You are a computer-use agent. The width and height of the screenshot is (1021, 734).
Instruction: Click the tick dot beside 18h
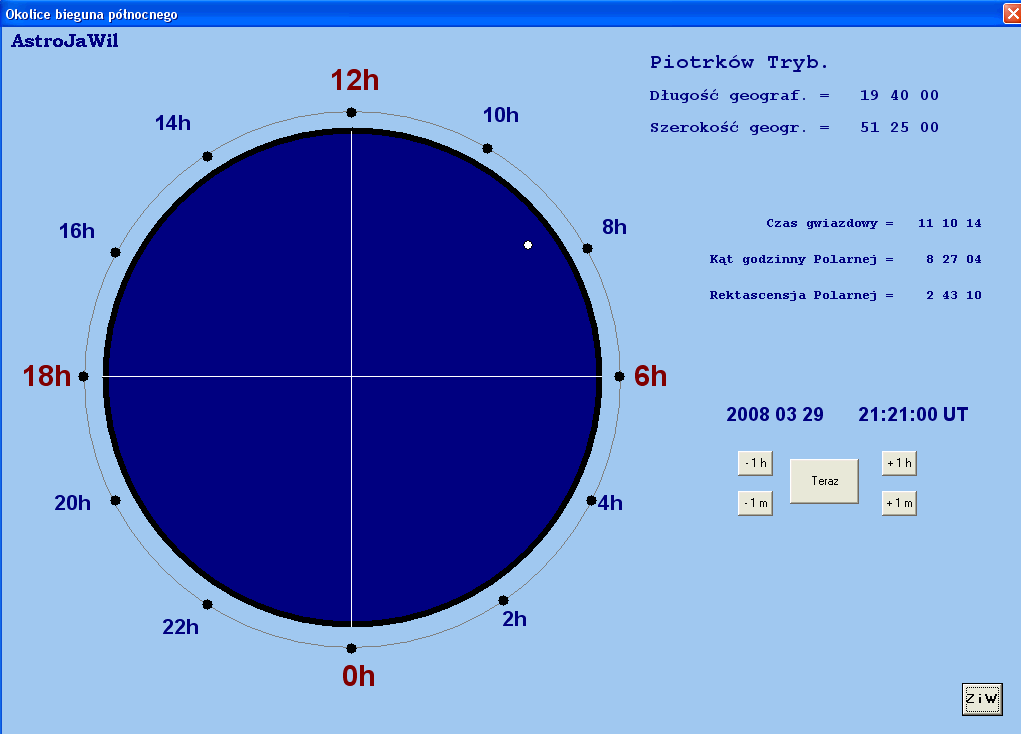coord(83,376)
